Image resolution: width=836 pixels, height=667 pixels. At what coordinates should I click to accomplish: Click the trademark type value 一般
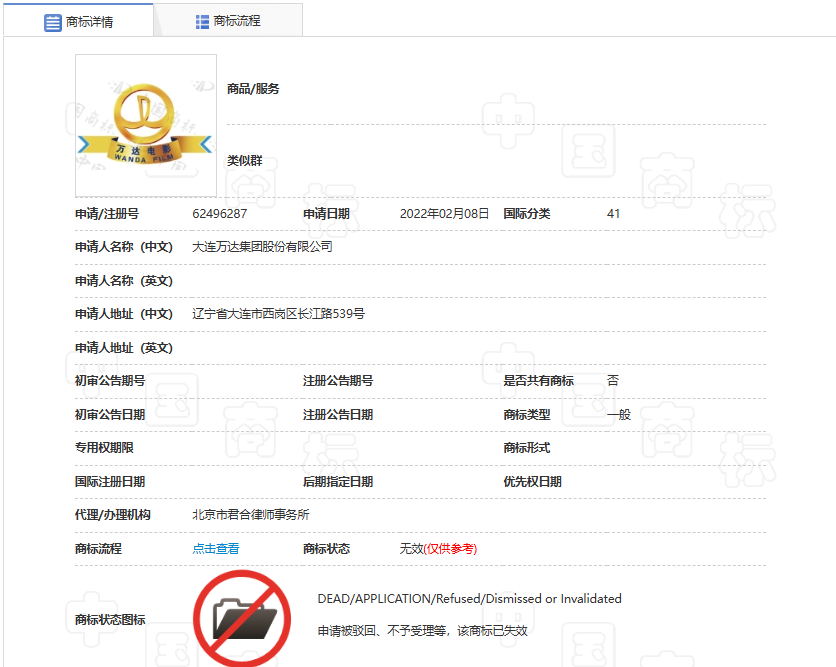[618, 415]
